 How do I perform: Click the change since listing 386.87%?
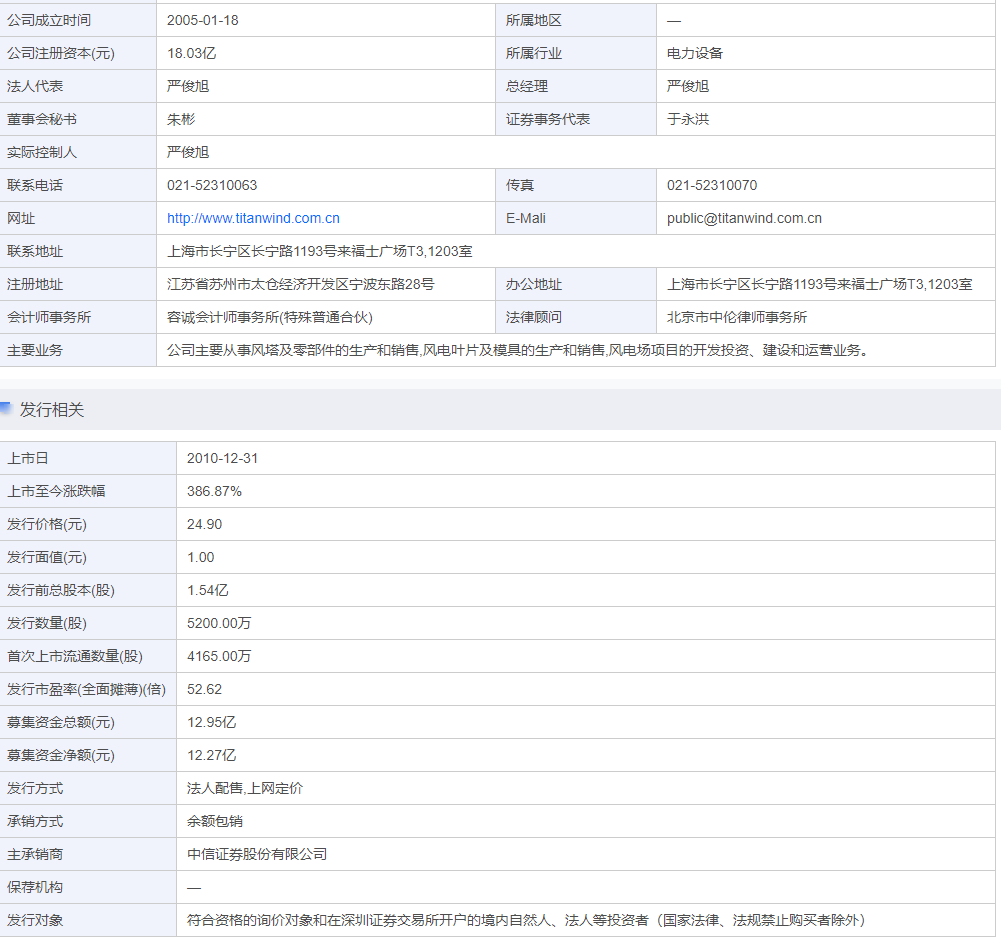(x=214, y=492)
